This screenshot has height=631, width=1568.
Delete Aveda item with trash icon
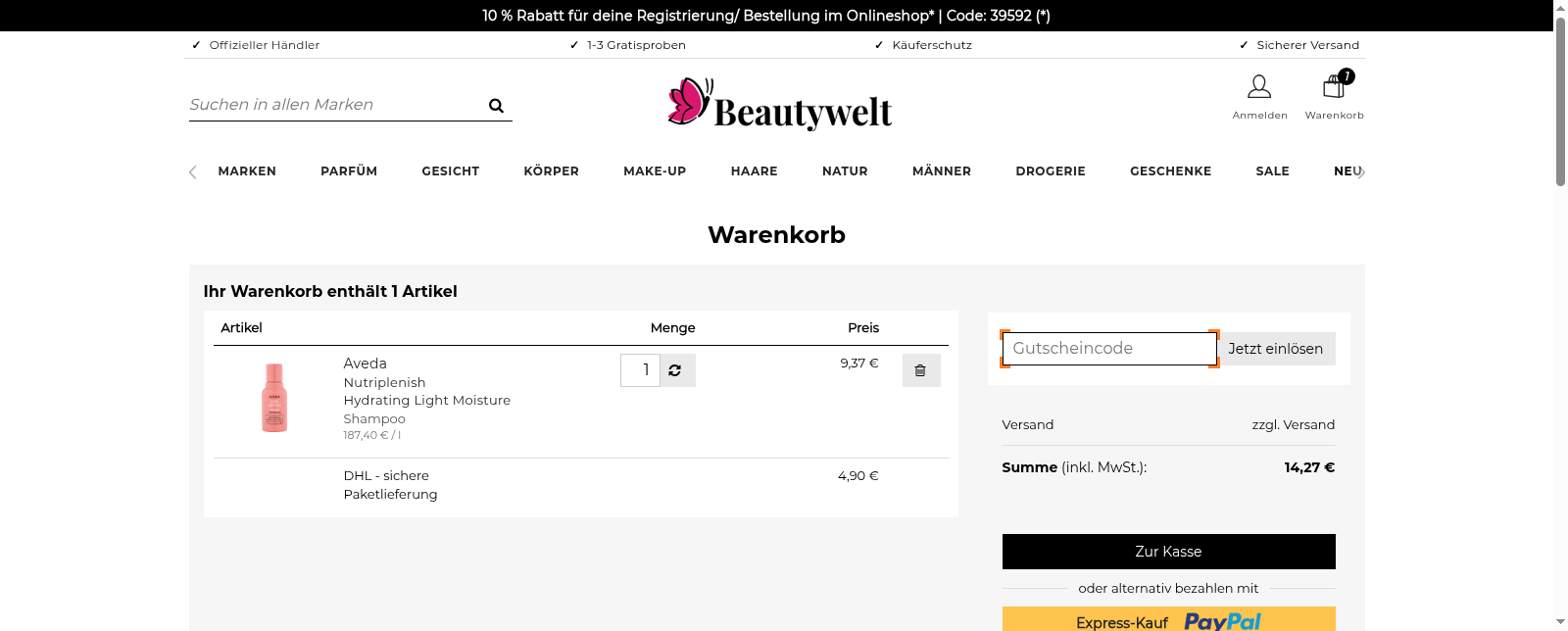[920, 370]
